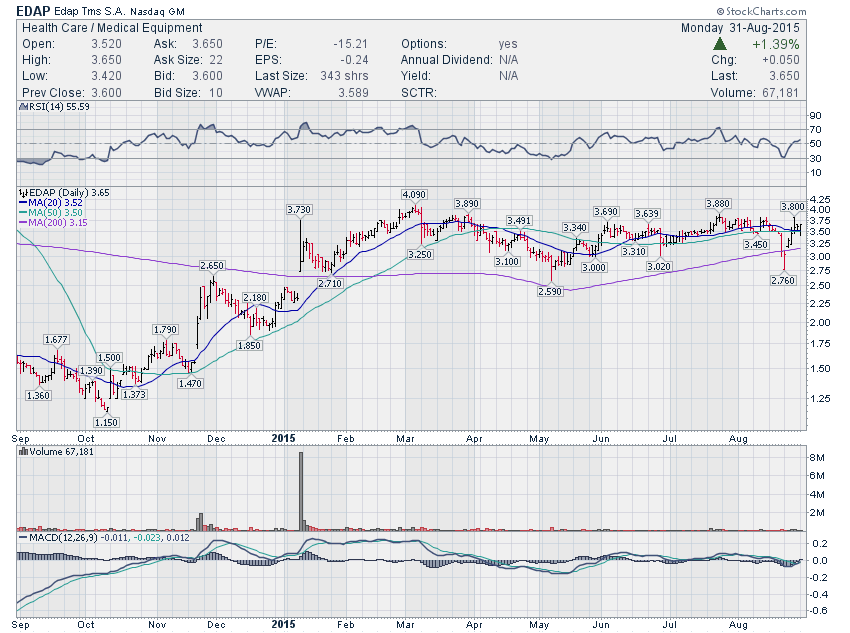Click the 4.090 price high label
This screenshot has width=850, height=633.
click(414, 195)
